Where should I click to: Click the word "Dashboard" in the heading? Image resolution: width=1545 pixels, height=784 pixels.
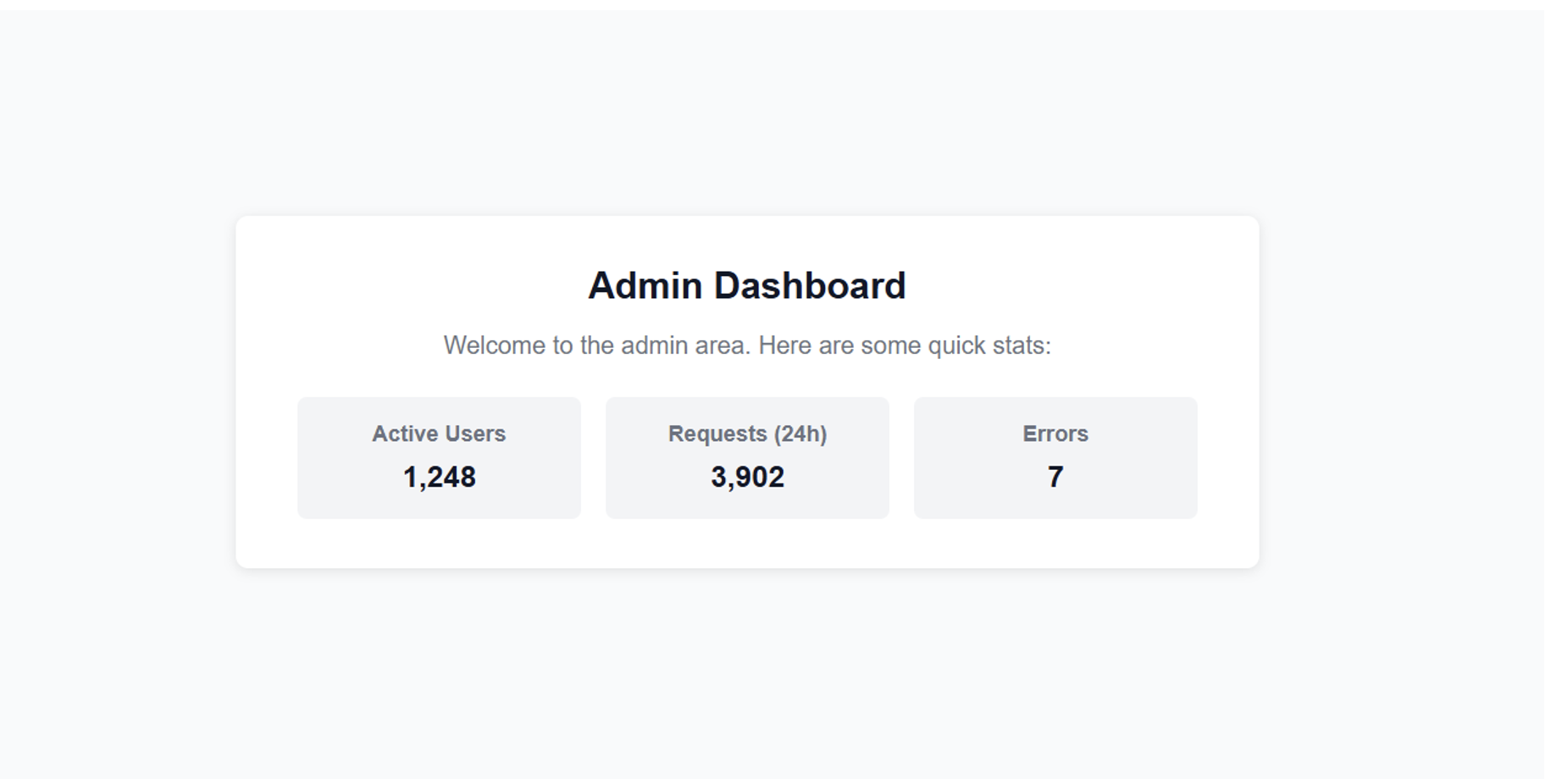810,286
